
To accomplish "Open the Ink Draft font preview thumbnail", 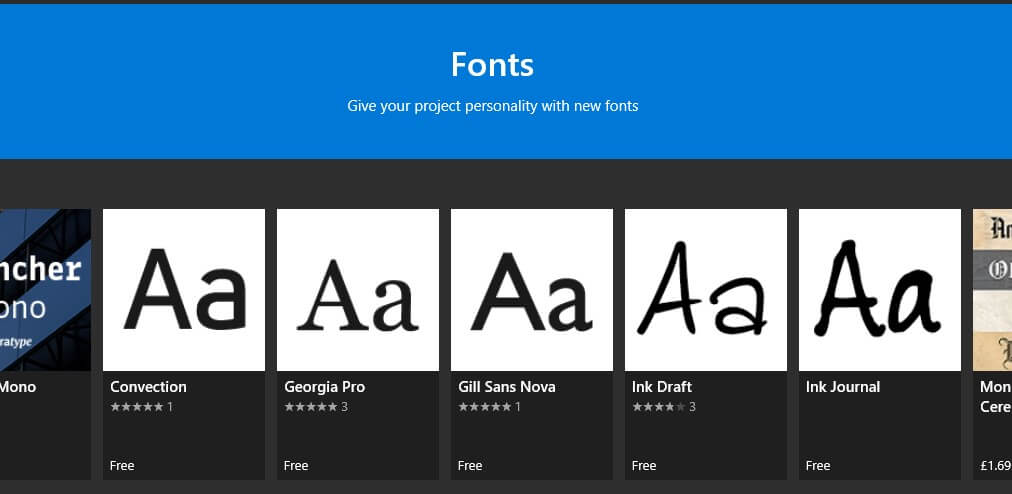I will point(705,290).
